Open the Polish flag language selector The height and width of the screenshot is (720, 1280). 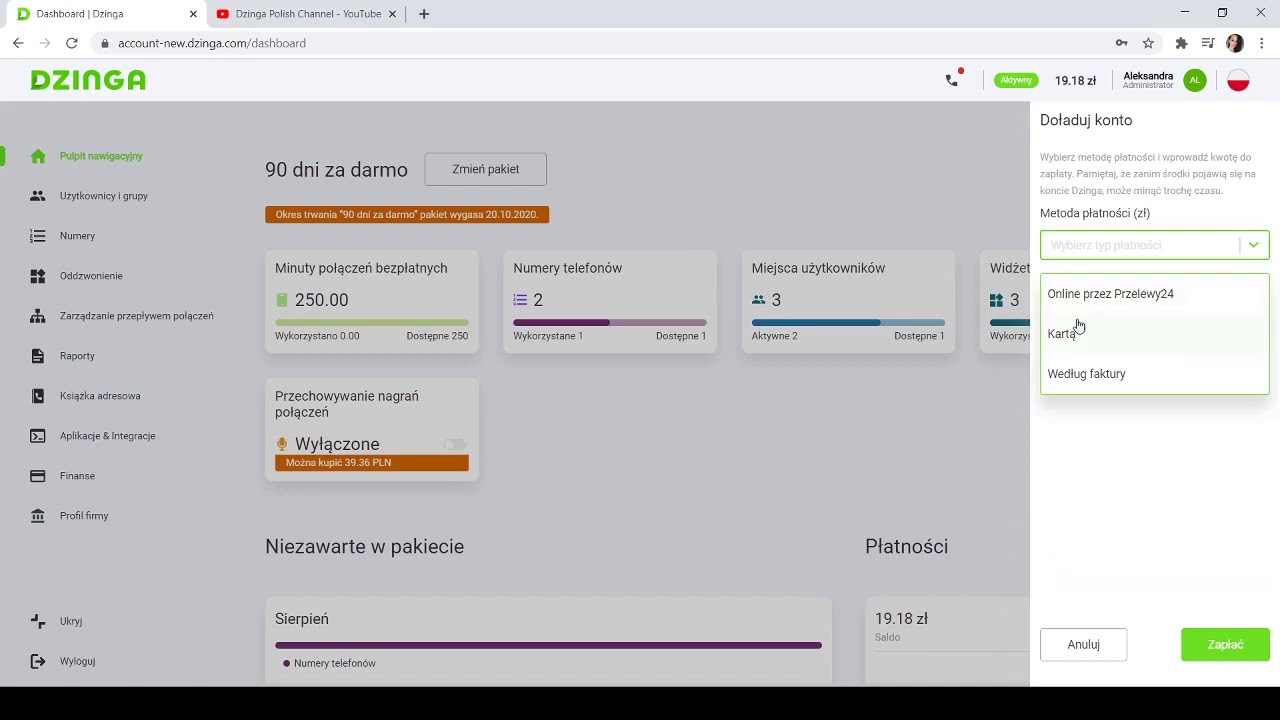1238,80
